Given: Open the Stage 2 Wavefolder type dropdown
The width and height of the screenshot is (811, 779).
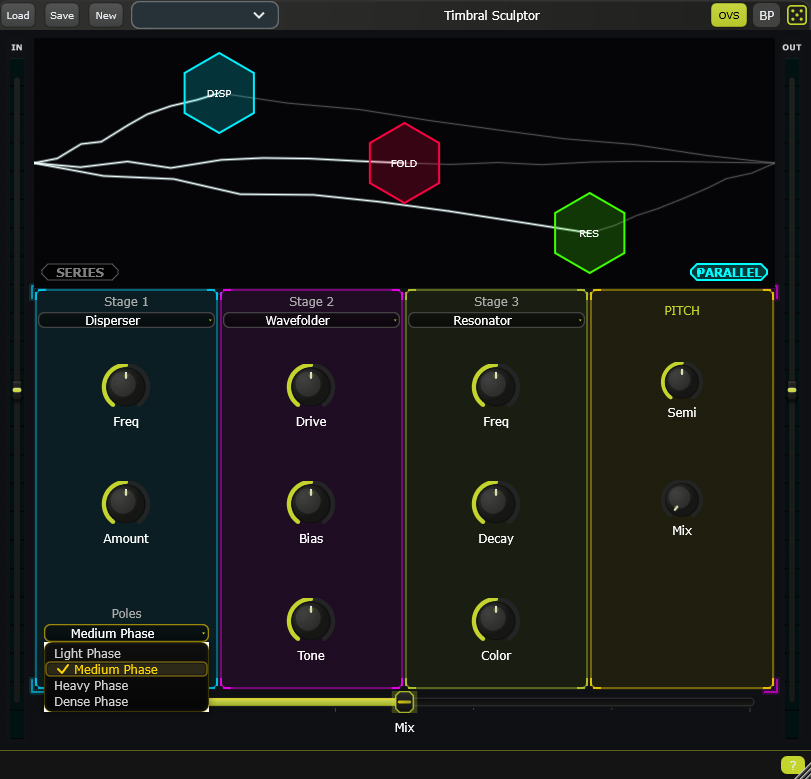Looking at the screenshot, I should tap(310, 320).
